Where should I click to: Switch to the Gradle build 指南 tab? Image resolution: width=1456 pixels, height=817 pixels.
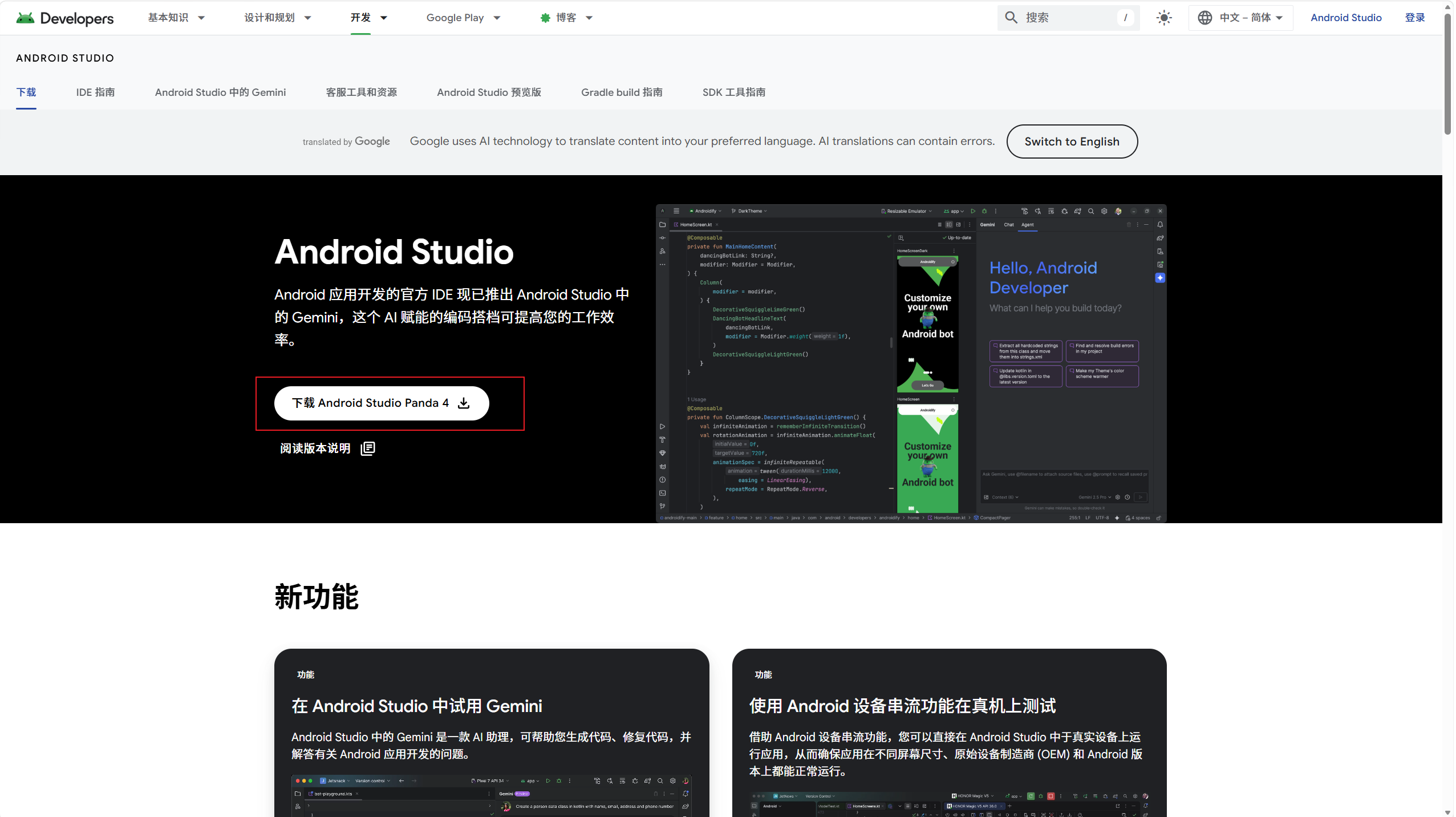tap(622, 92)
